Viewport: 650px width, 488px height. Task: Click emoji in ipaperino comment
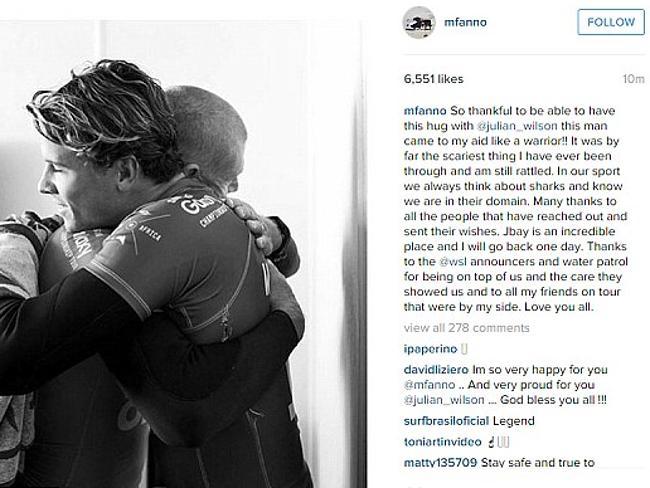coord(464,349)
